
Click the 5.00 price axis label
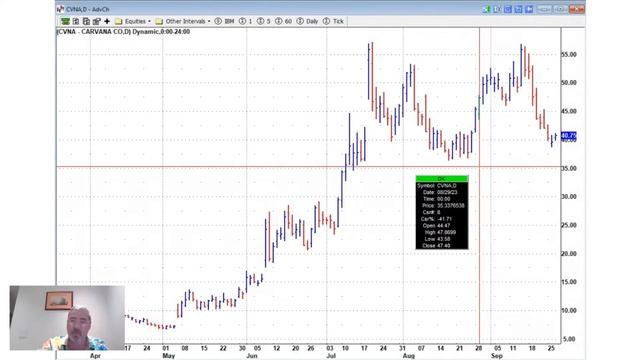tap(570, 339)
